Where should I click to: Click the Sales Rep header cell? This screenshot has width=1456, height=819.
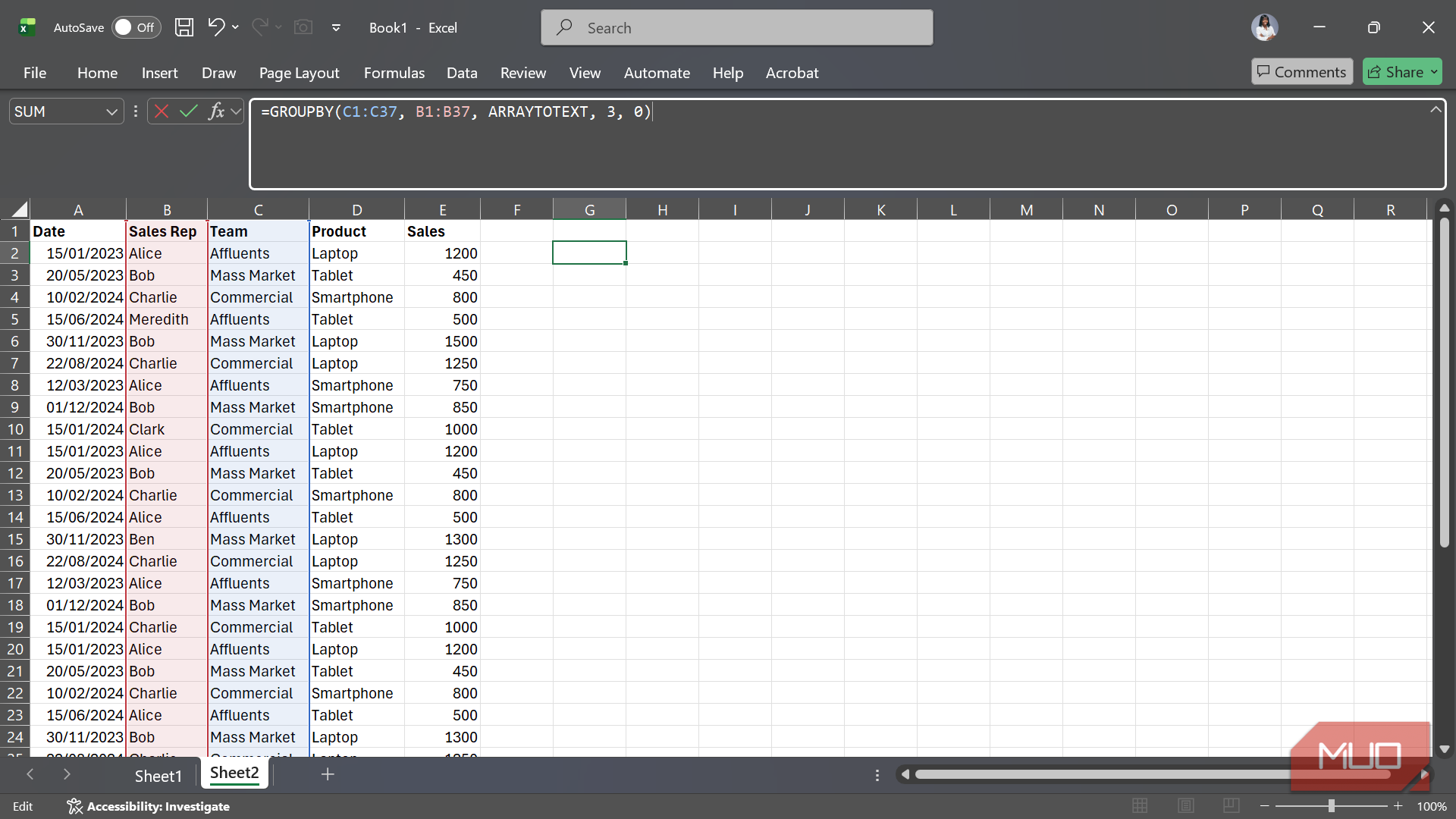tap(167, 231)
